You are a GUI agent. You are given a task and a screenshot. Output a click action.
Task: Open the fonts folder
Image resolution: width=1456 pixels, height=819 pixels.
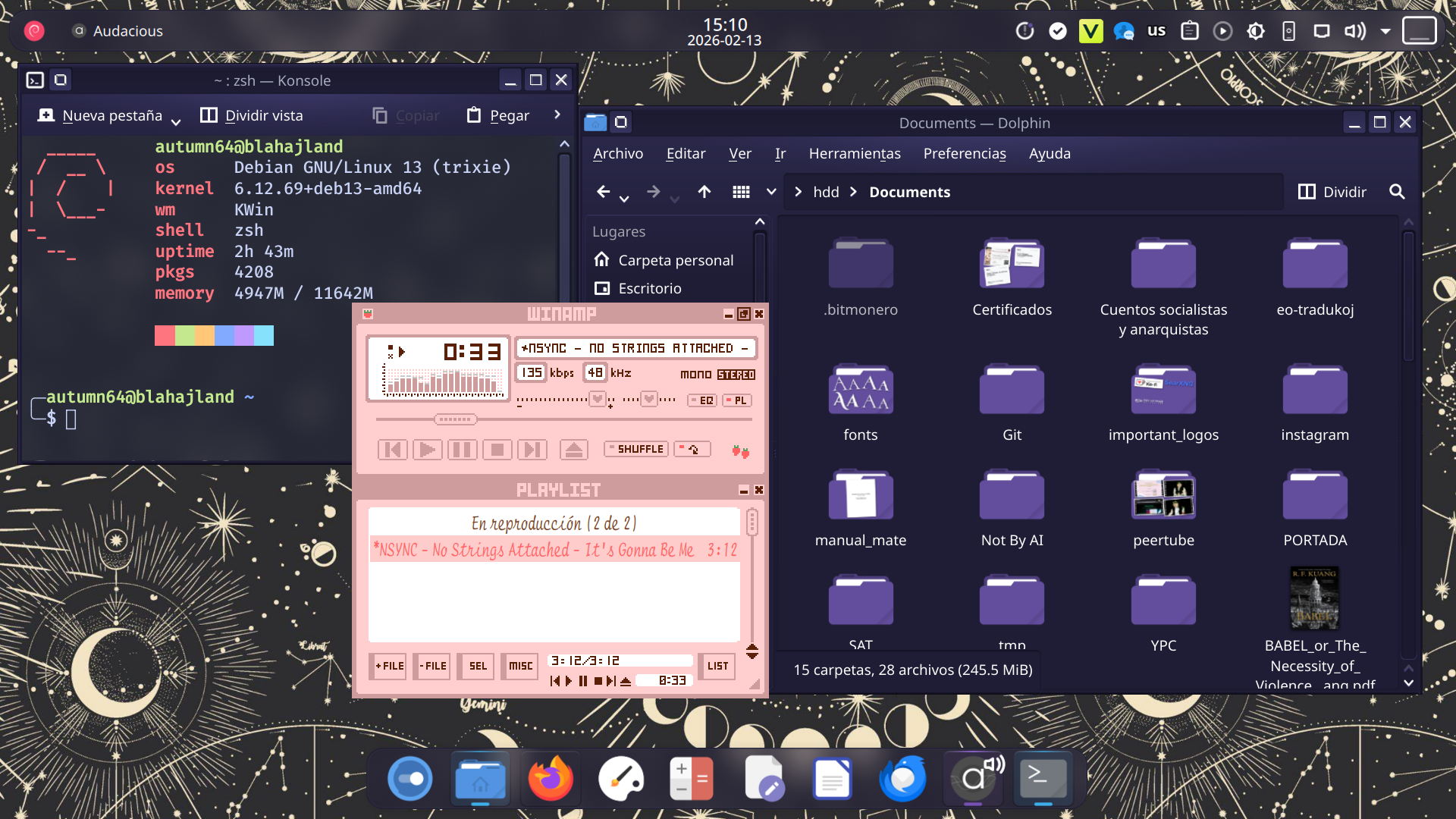861,402
